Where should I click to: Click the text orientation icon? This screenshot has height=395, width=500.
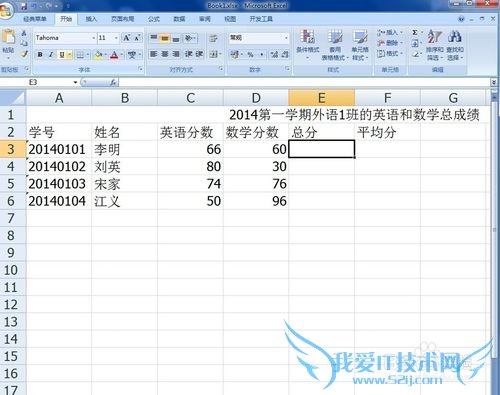coord(189,38)
